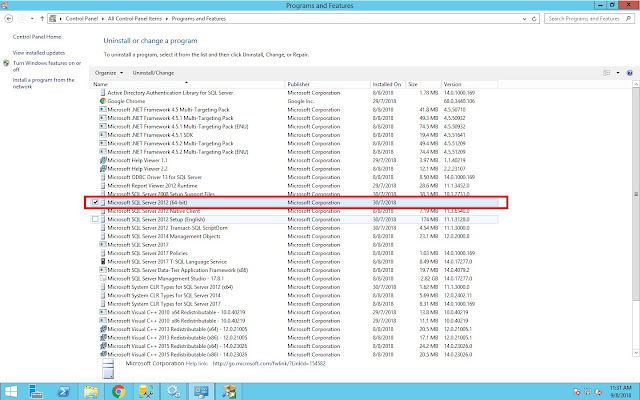Open File Explorer from the taskbar
The width and height of the screenshot is (640, 400).
click(91, 392)
